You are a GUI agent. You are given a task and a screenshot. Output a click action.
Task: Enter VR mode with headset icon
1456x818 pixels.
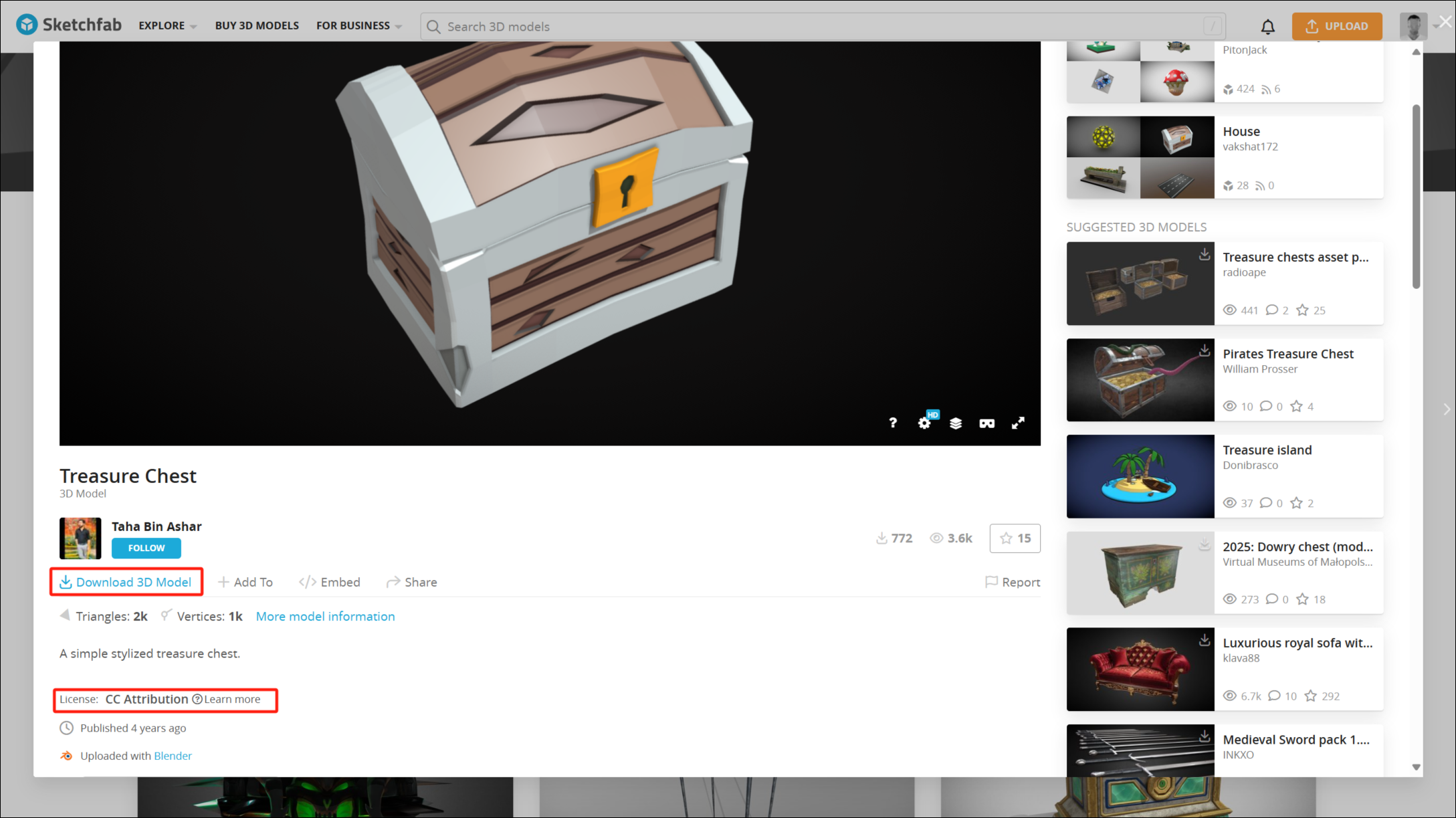click(x=986, y=423)
